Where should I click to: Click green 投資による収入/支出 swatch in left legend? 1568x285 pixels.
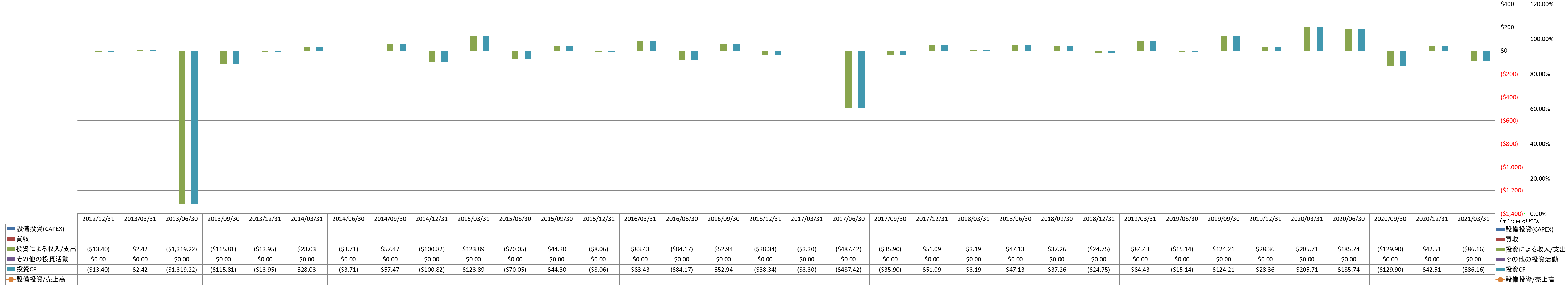coord(11,249)
